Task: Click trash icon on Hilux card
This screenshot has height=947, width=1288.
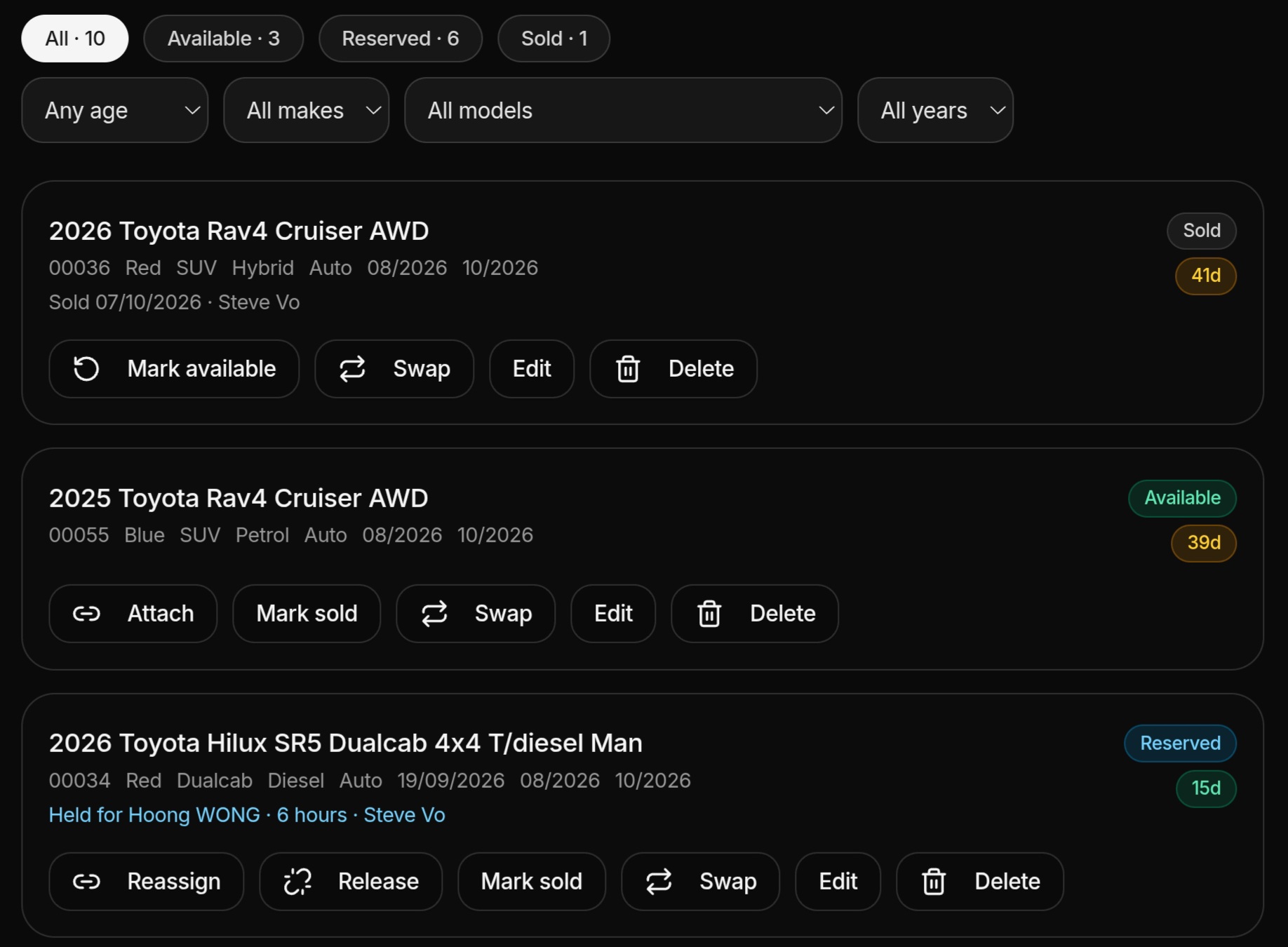Action: pos(934,882)
